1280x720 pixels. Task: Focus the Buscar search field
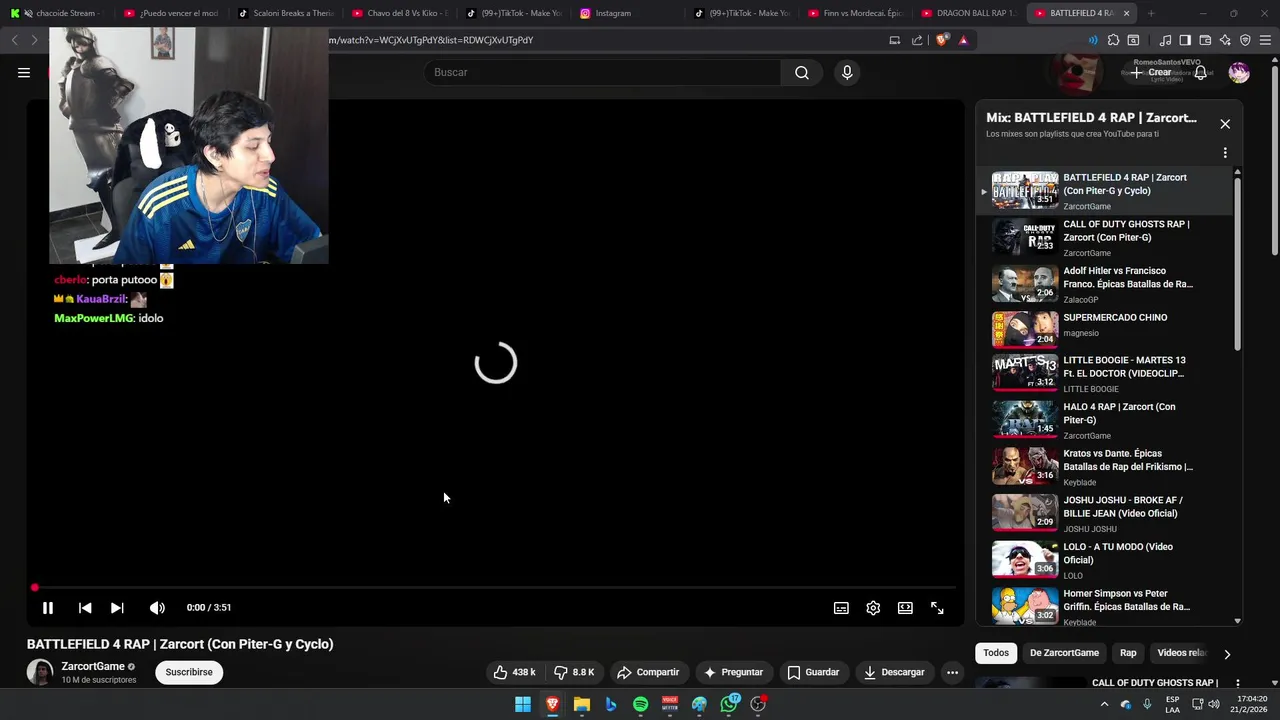coord(603,72)
